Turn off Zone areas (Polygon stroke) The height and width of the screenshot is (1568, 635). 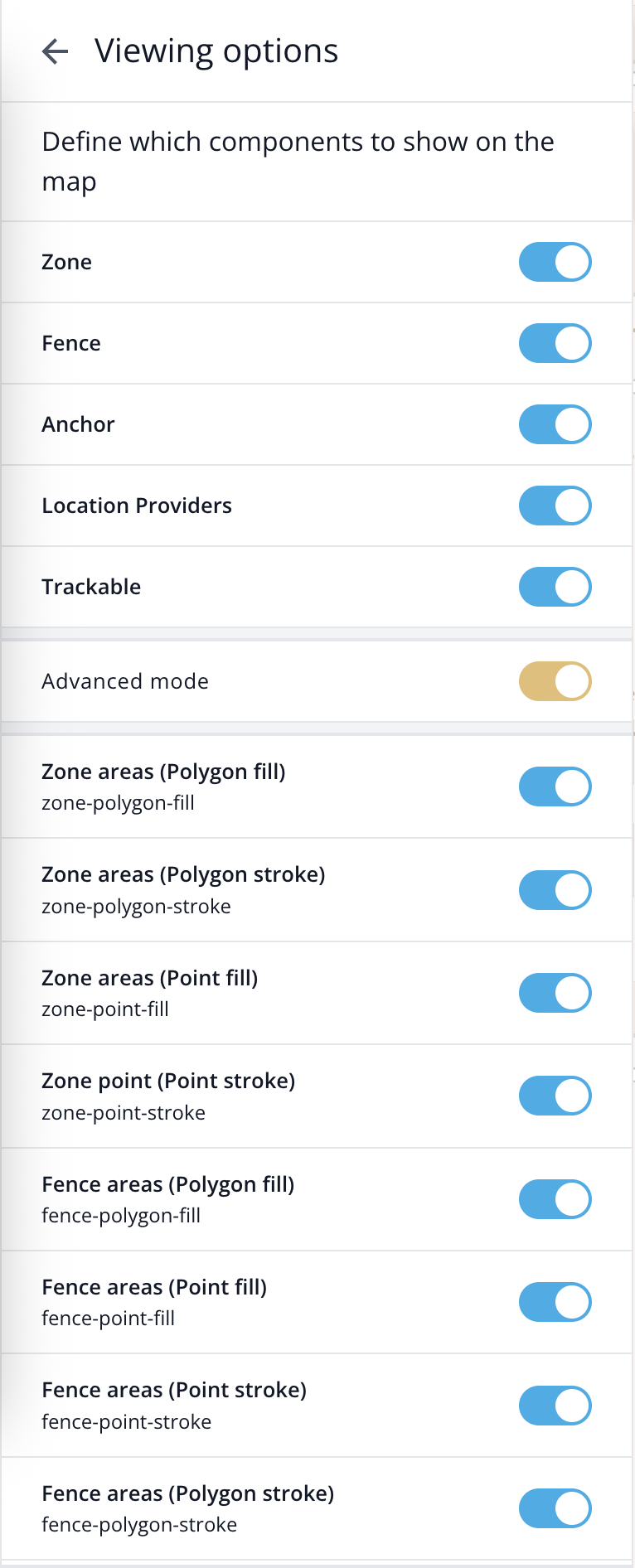(x=555, y=890)
